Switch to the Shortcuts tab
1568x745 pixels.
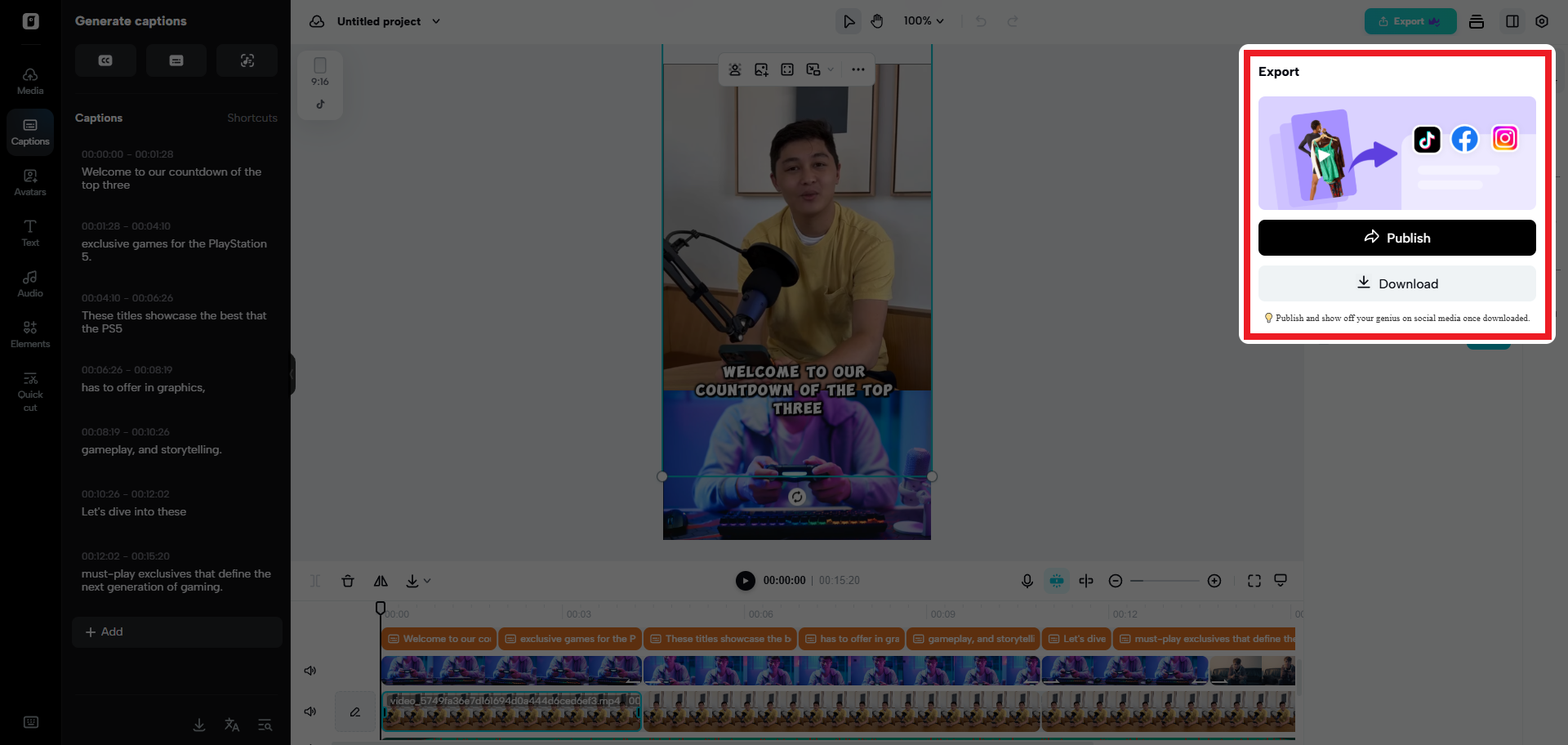click(252, 118)
